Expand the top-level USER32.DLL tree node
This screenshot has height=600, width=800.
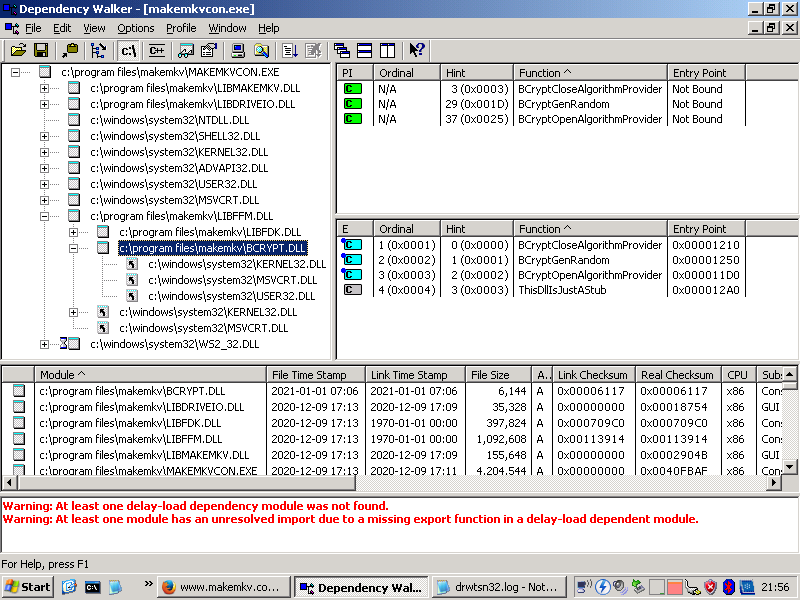click(x=44, y=184)
